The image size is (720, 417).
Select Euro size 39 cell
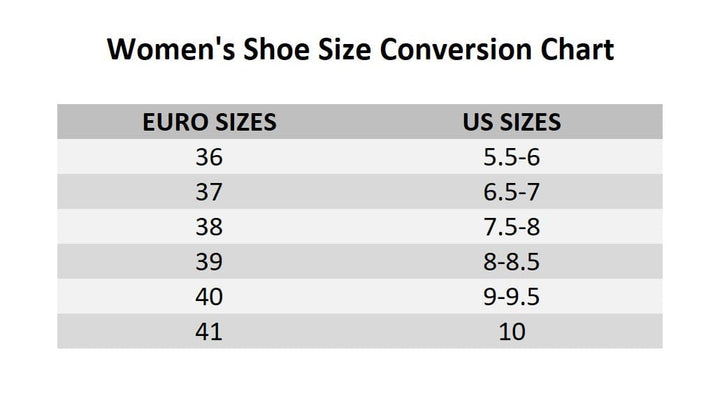(209, 262)
